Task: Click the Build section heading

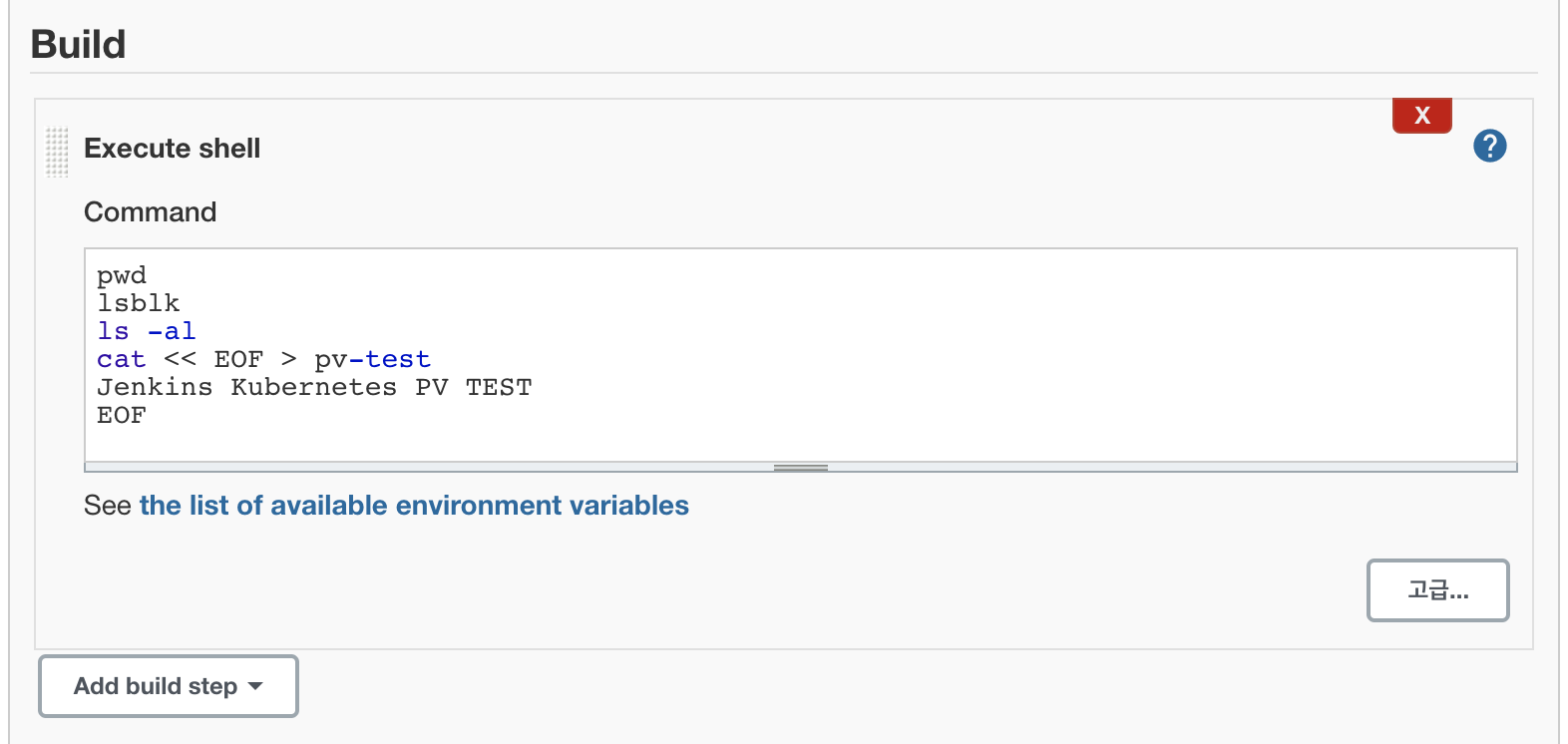Action: [x=79, y=45]
